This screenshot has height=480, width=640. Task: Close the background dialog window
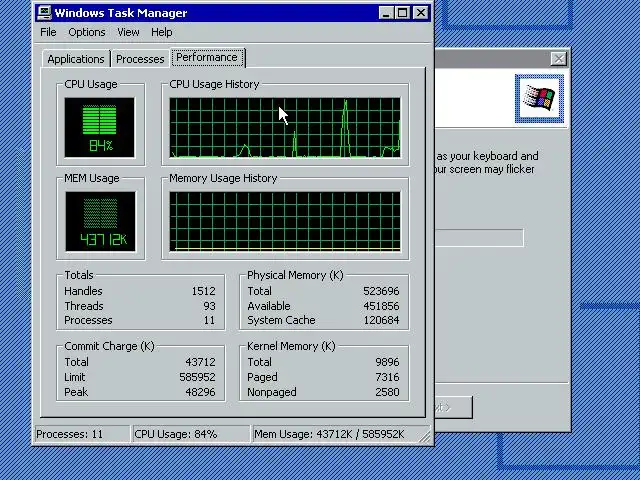558,59
